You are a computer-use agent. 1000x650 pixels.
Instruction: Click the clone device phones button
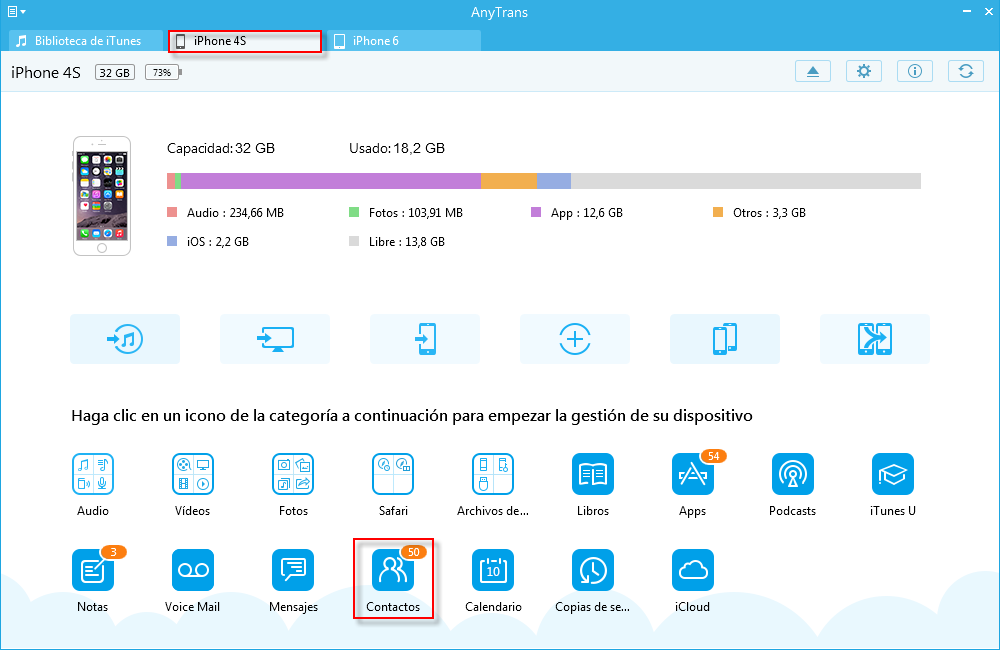coord(724,339)
